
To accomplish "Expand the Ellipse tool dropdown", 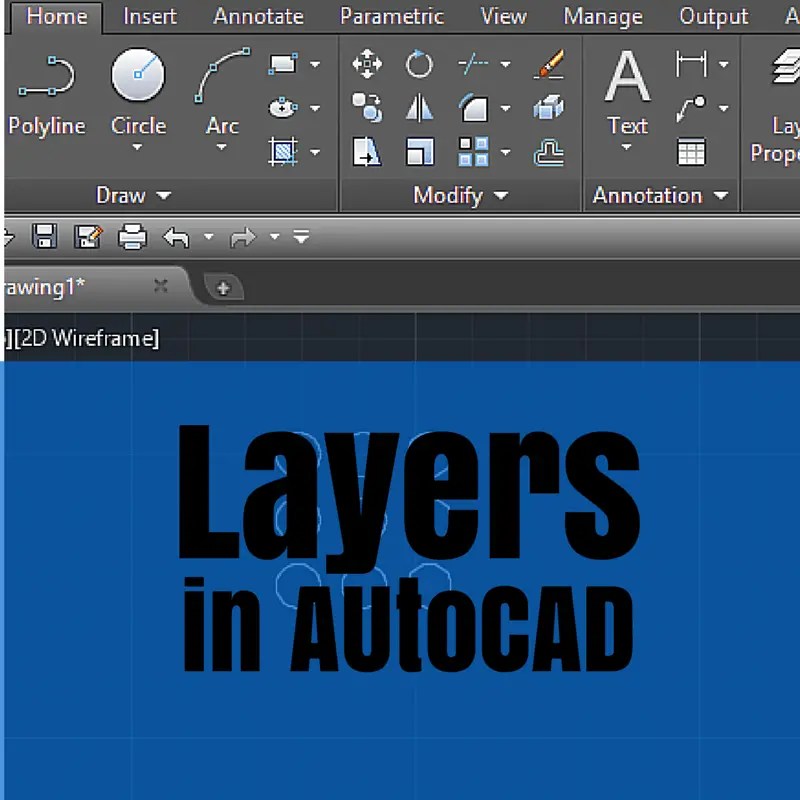I will tap(315, 108).
